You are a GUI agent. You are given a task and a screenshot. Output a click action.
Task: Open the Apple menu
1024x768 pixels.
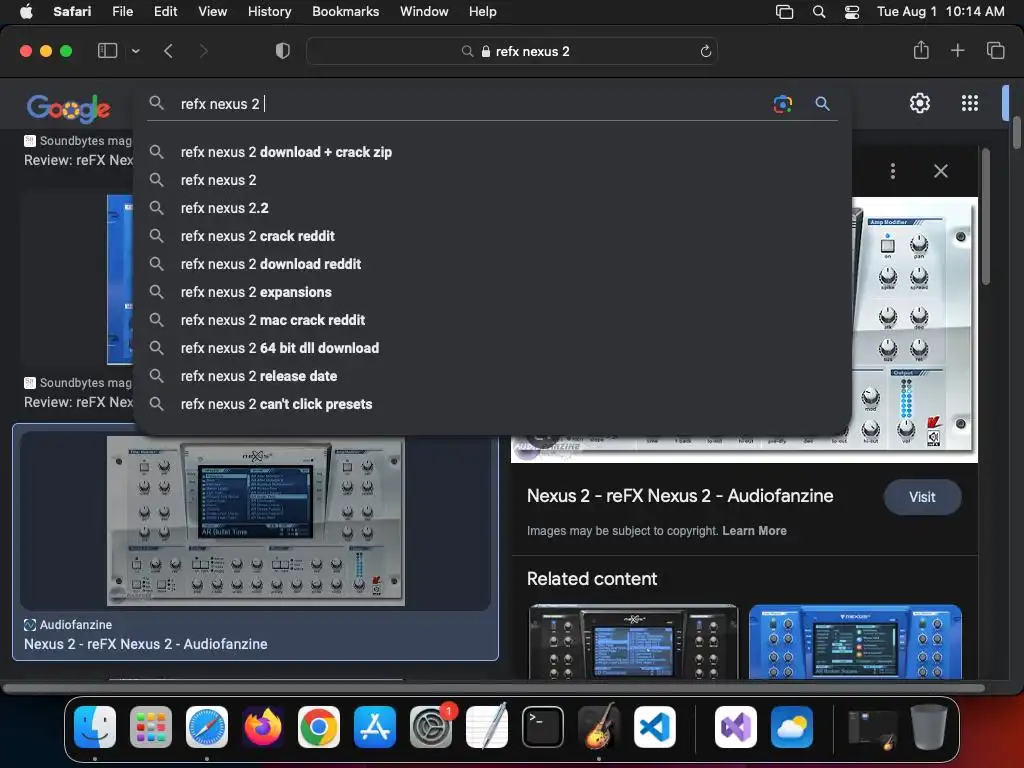[x=26, y=11]
